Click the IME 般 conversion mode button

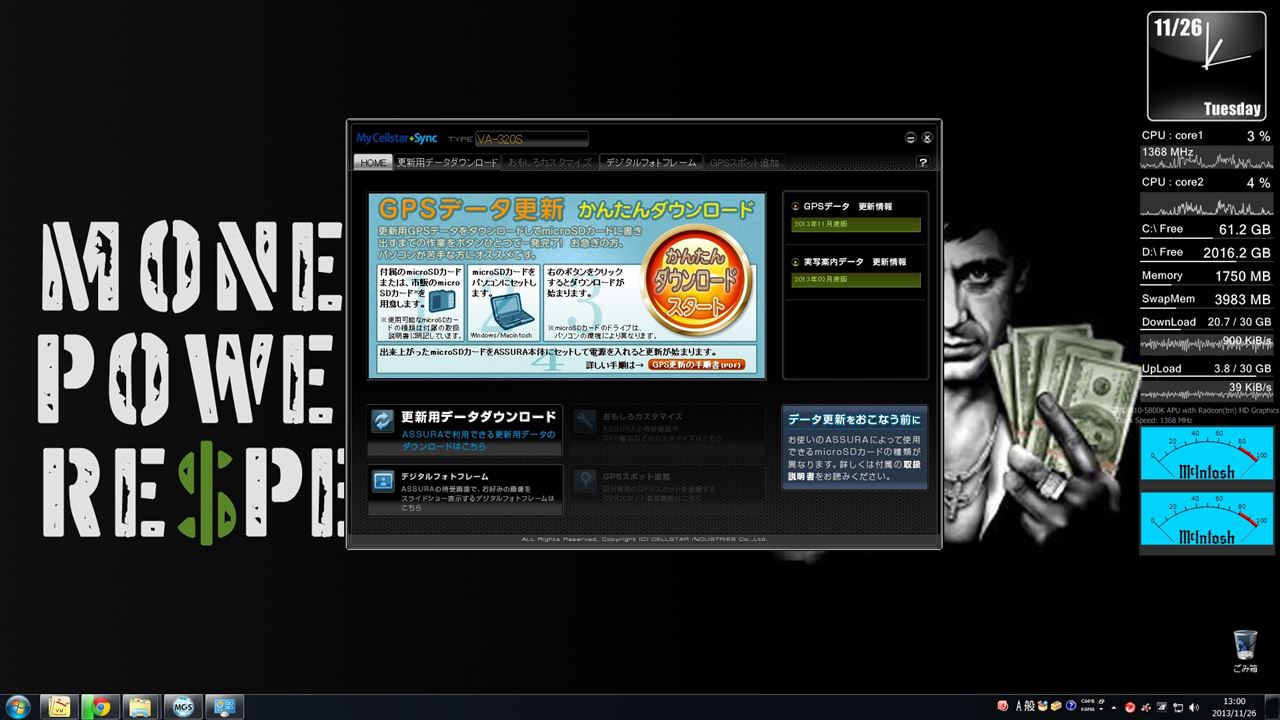point(1030,706)
